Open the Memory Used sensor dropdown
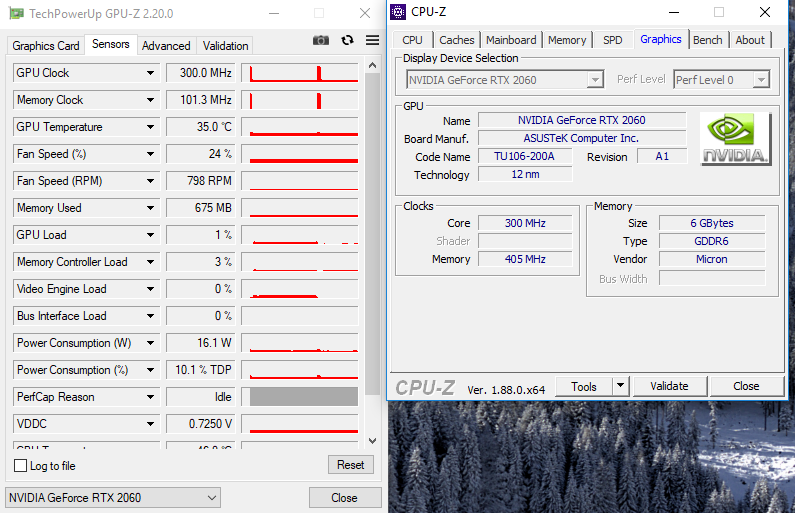The height and width of the screenshot is (513, 795). [x=150, y=208]
